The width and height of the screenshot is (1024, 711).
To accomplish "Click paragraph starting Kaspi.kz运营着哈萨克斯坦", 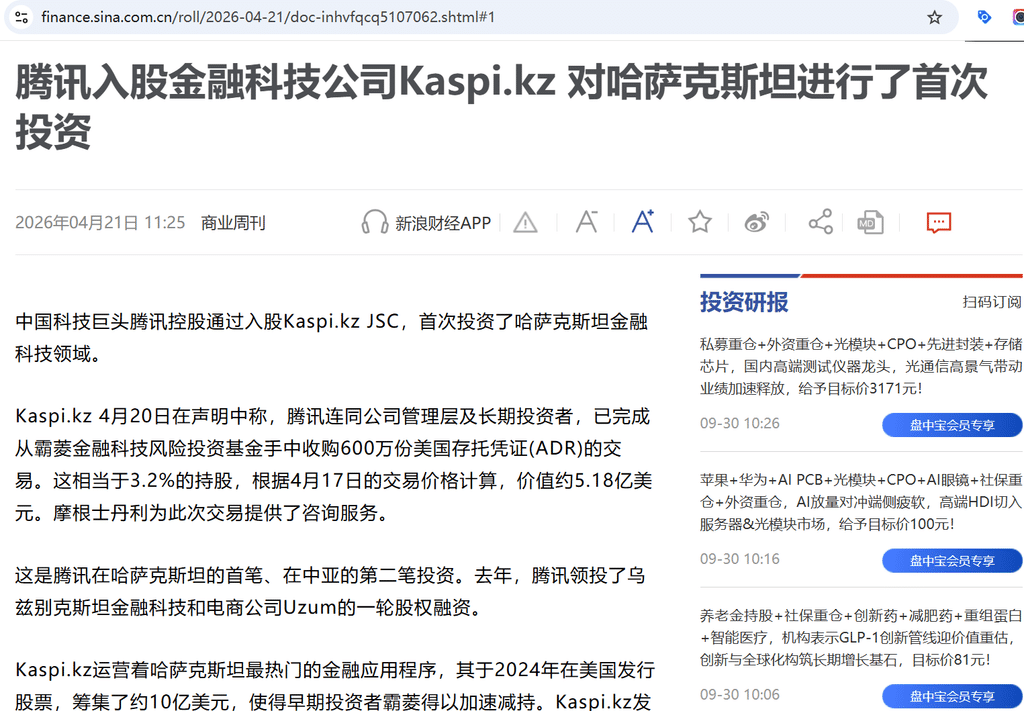I will pyautogui.click(x=335, y=684).
